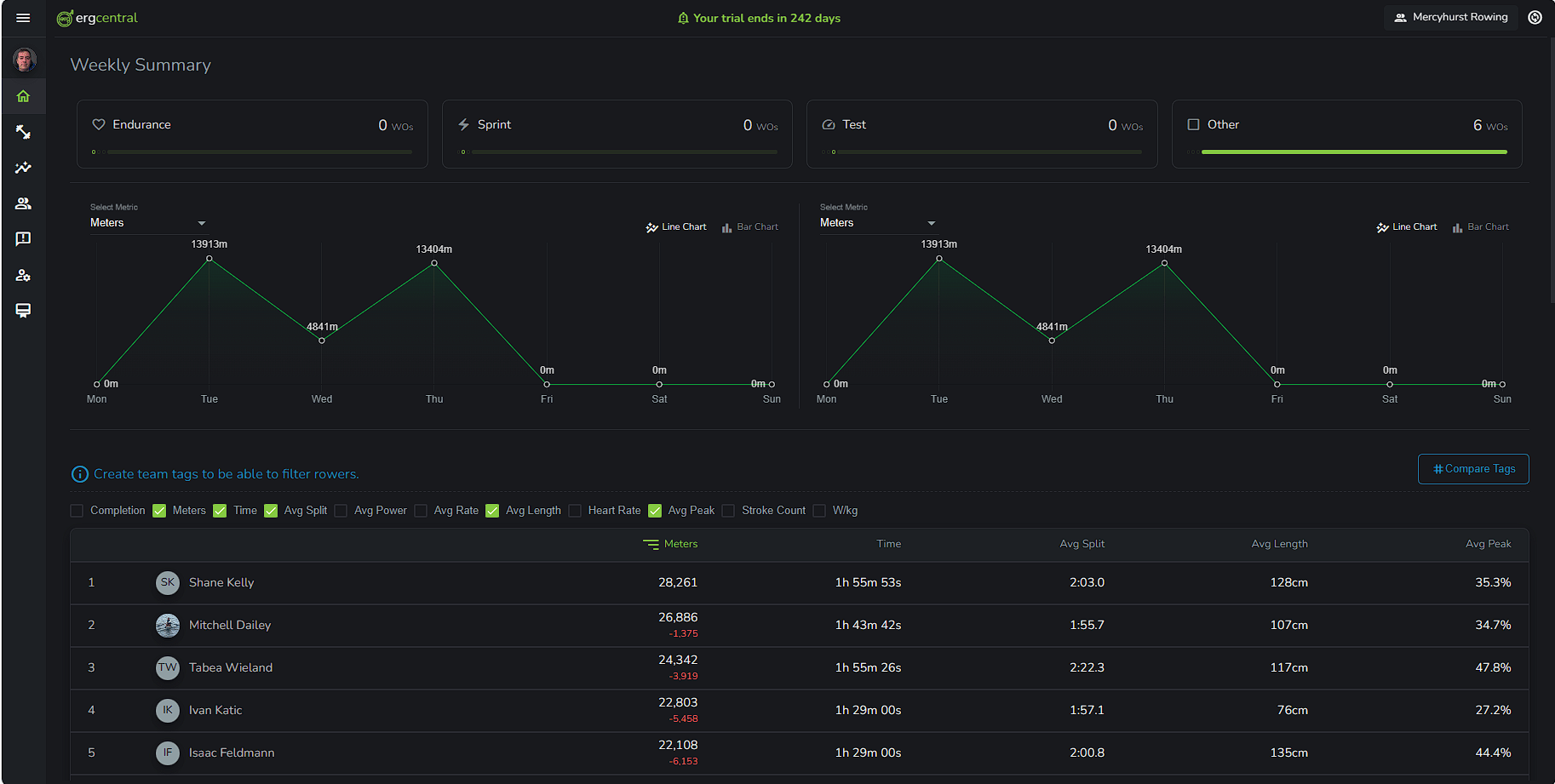1555x784 pixels.
Task: Select the display monitor icon in the sidebar
Action: point(23,311)
